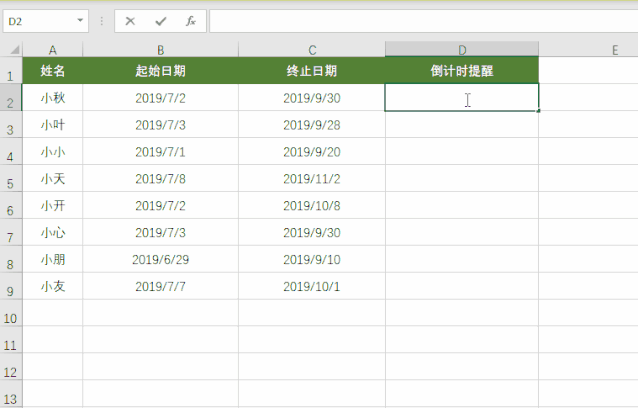
Task: Select column B header
Action: pyautogui.click(x=161, y=50)
